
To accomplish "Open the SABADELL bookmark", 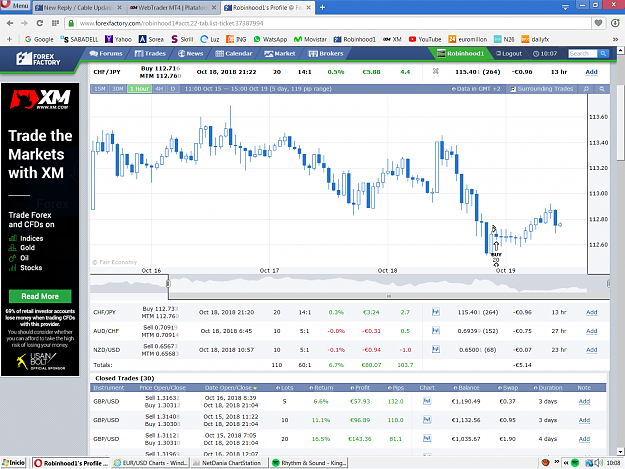I will 79,39.
